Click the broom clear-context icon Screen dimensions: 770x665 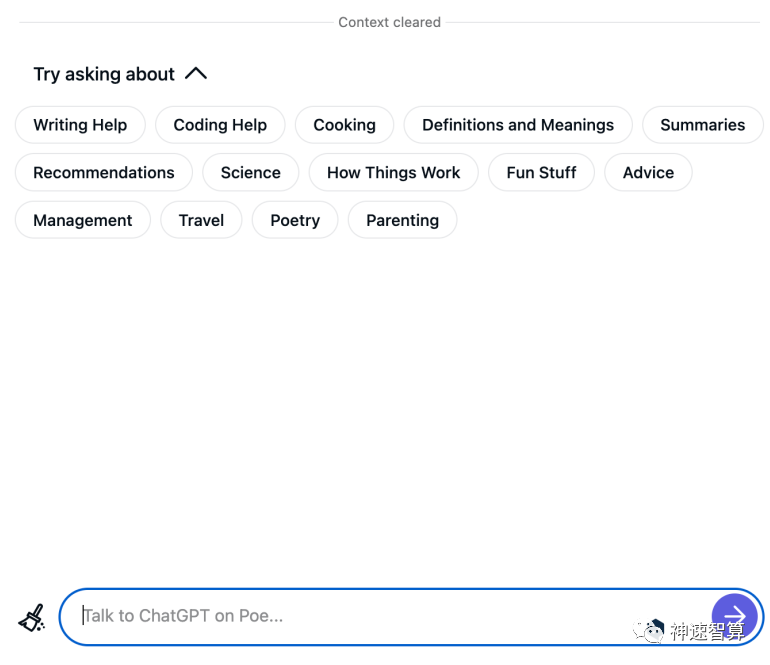(32, 618)
